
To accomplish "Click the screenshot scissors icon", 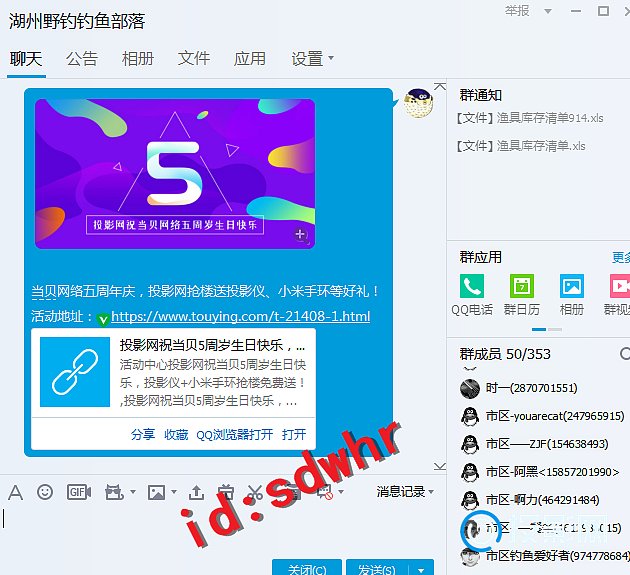I will 255,492.
